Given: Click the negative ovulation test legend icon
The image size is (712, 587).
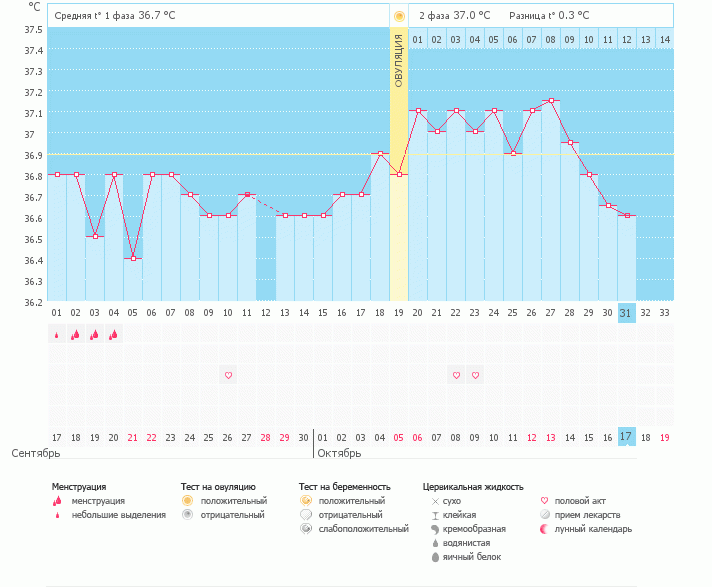Looking at the screenshot, I should [187, 515].
